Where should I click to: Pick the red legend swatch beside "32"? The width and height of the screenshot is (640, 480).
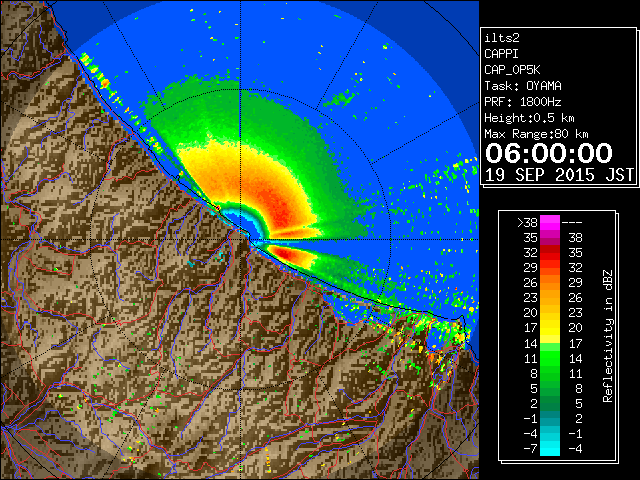[550, 253]
